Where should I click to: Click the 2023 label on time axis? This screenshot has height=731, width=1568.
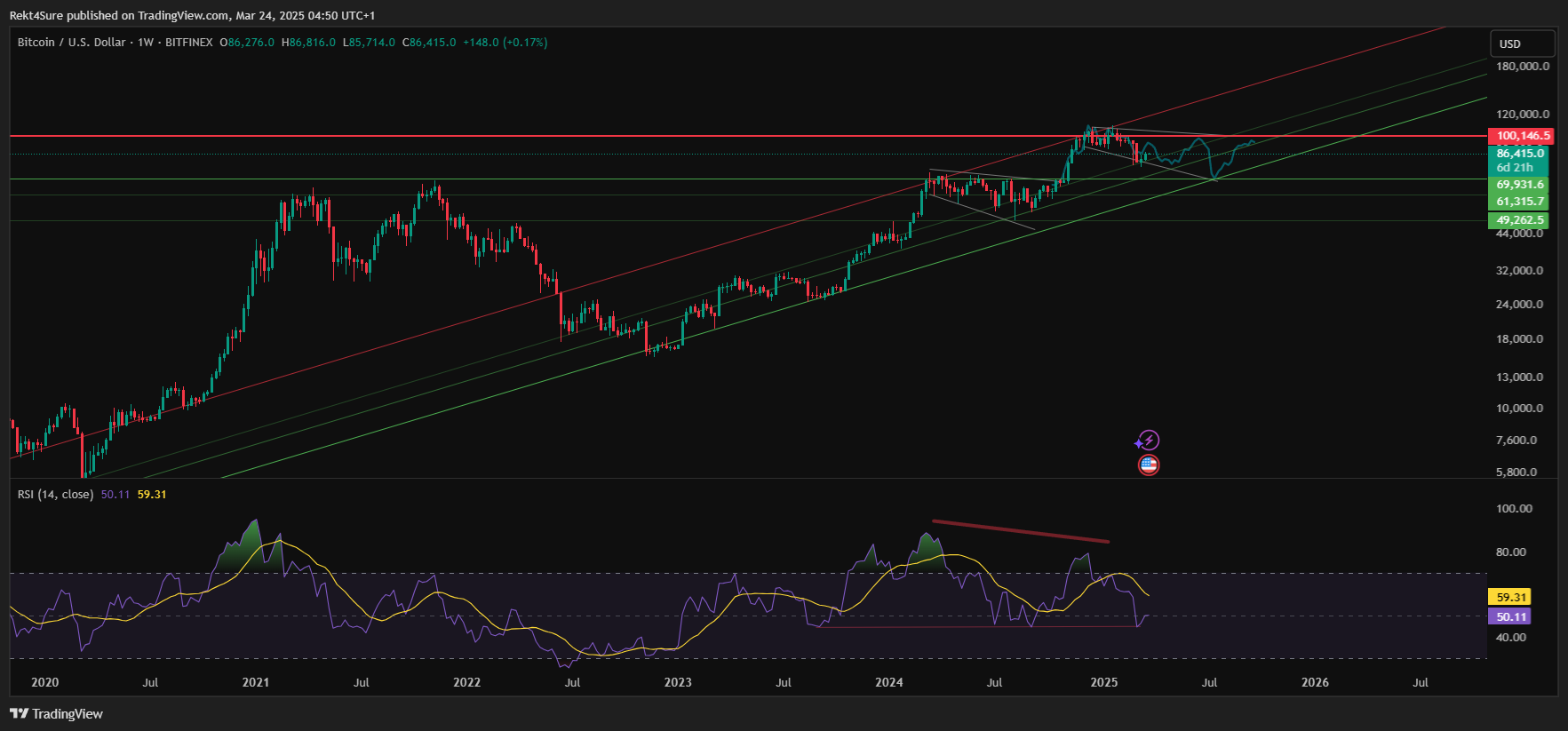tap(678, 682)
